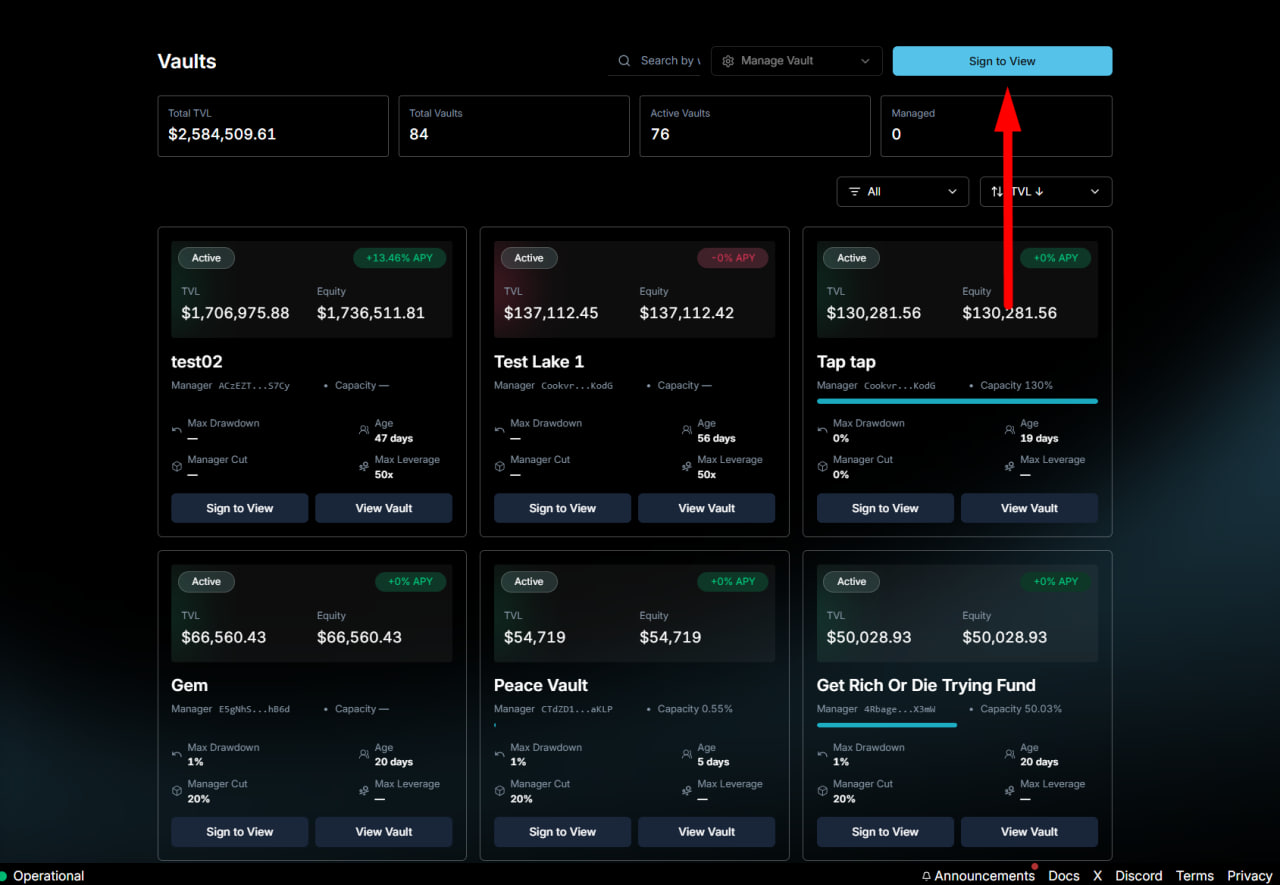The width and height of the screenshot is (1280, 885).
Task: Click Sign to View on test02 card
Action: click(240, 508)
